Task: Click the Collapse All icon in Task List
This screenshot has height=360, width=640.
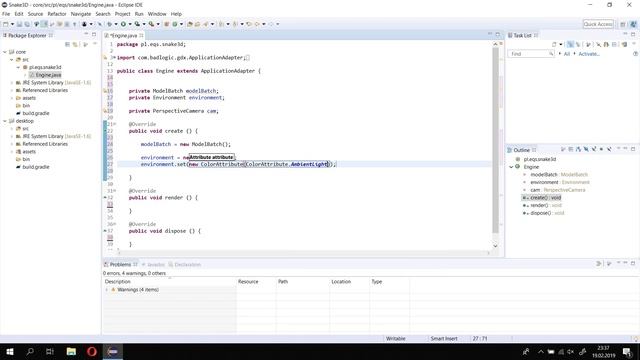Action: click(x=614, y=44)
